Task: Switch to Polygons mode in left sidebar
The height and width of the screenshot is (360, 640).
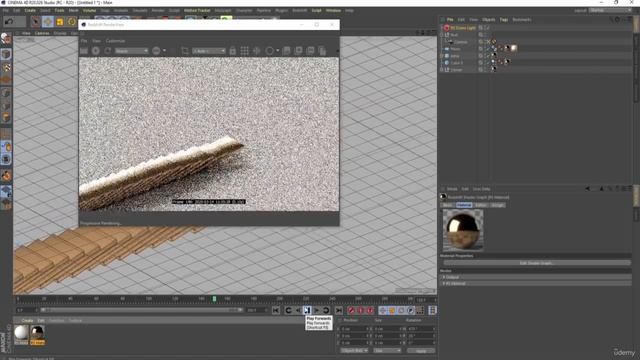Action: (6, 118)
